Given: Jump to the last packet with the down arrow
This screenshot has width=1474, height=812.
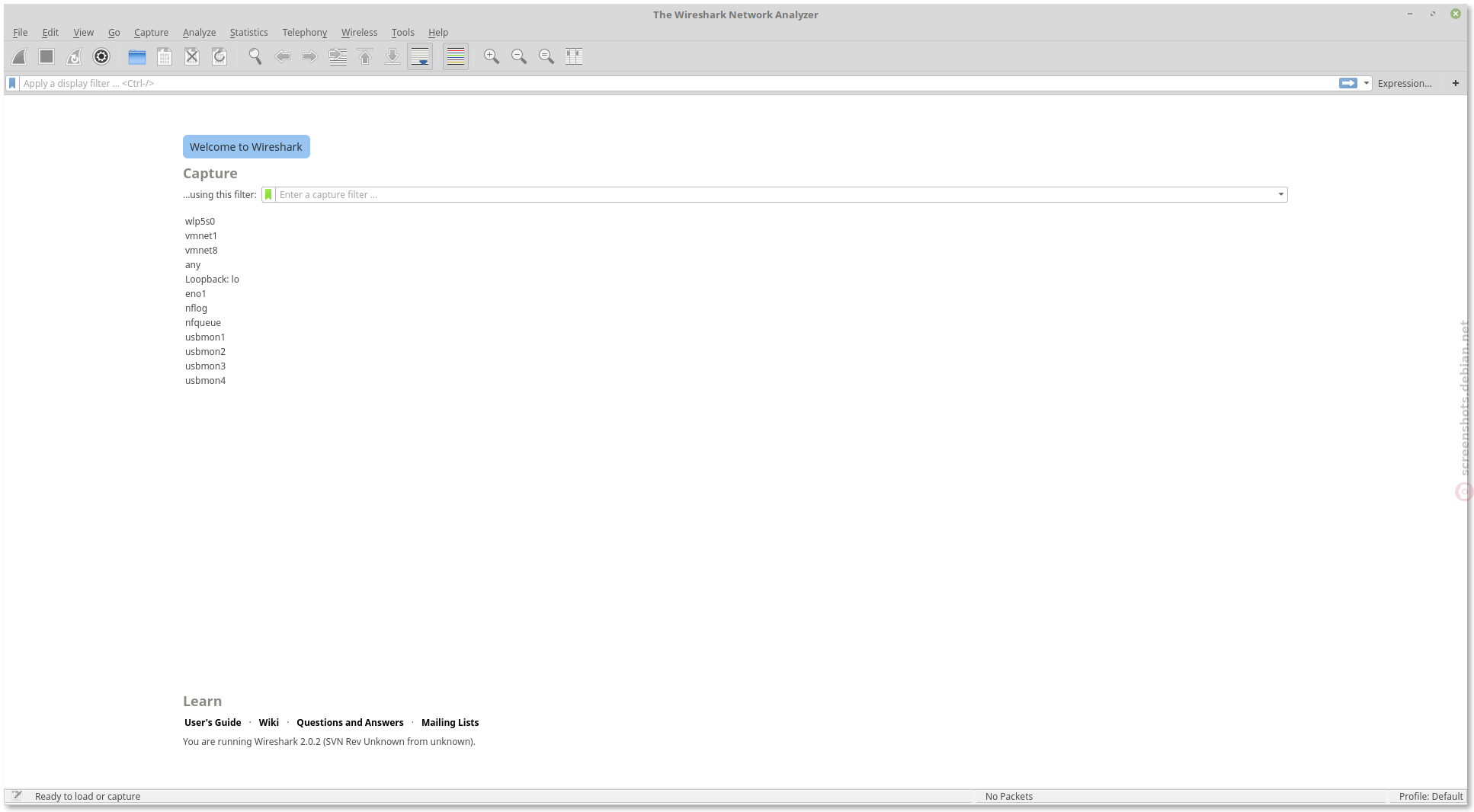Looking at the screenshot, I should [x=393, y=56].
